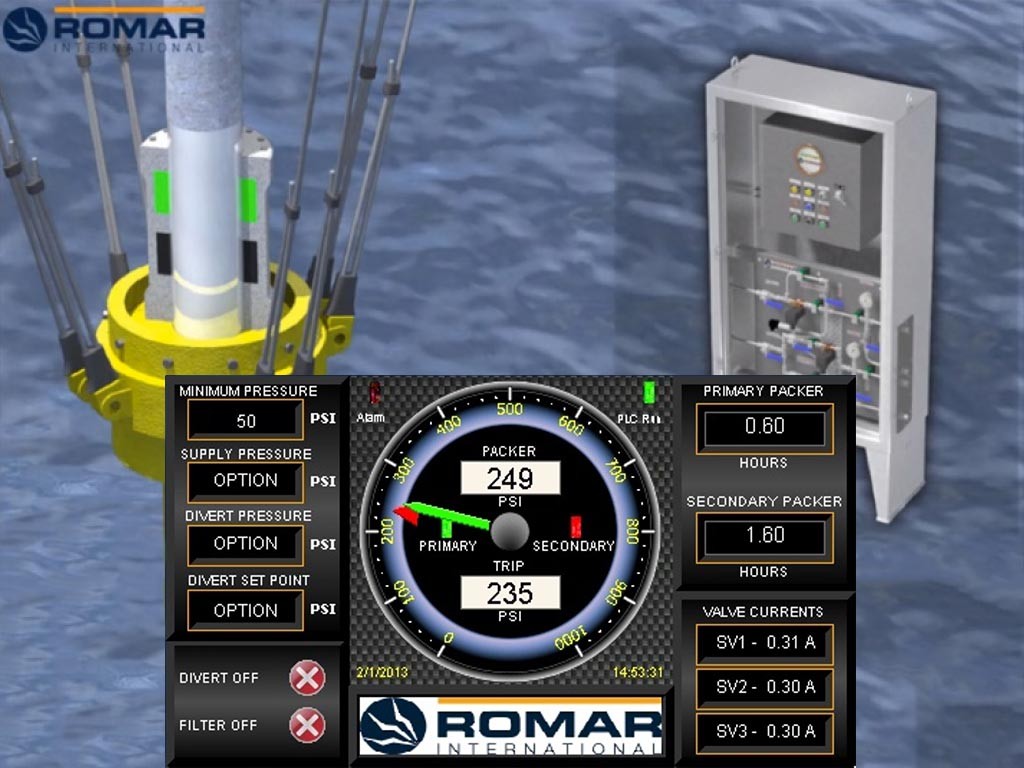The height and width of the screenshot is (768, 1024).
Task: Click the SV1 valve current box
Action: coord(765,644)
